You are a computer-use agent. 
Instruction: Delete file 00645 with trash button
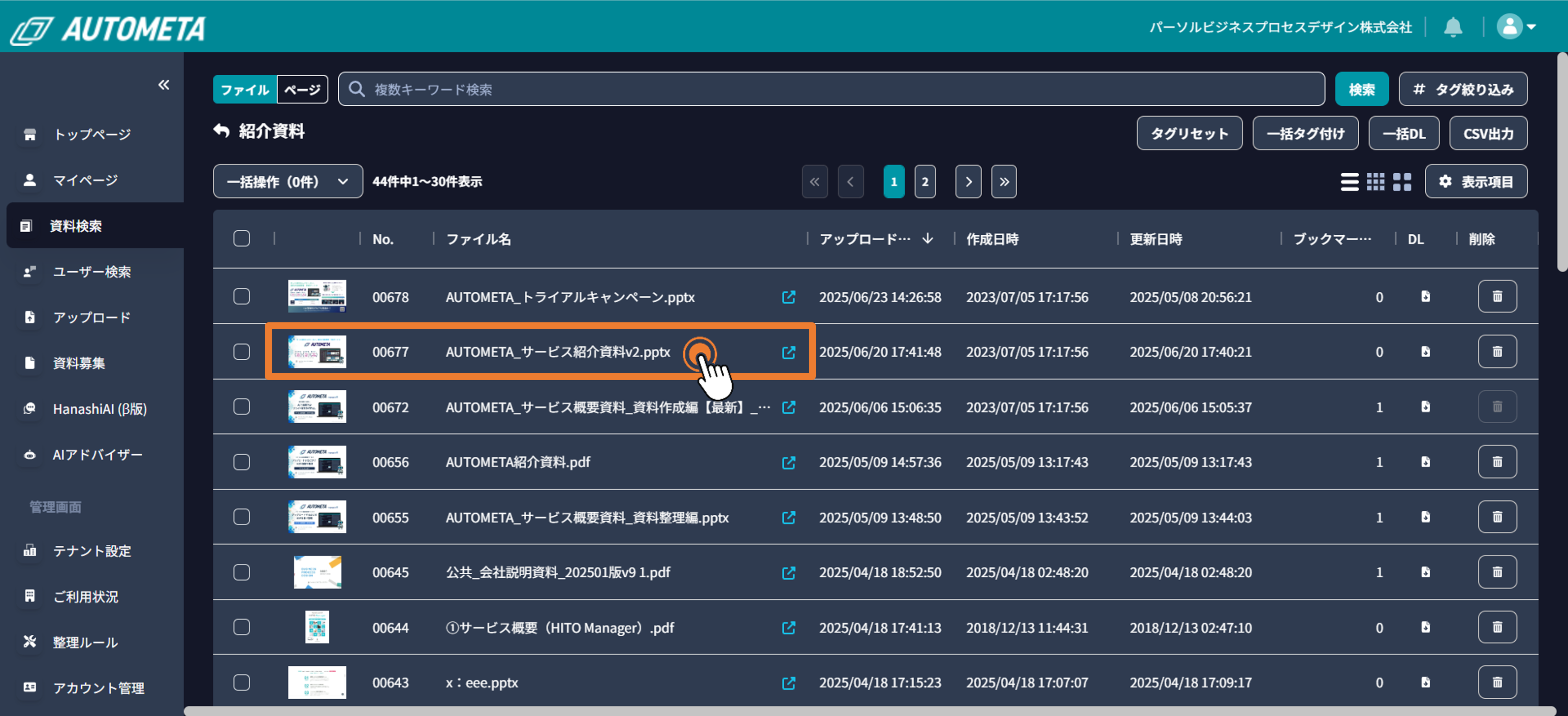tap(1497, 572)
